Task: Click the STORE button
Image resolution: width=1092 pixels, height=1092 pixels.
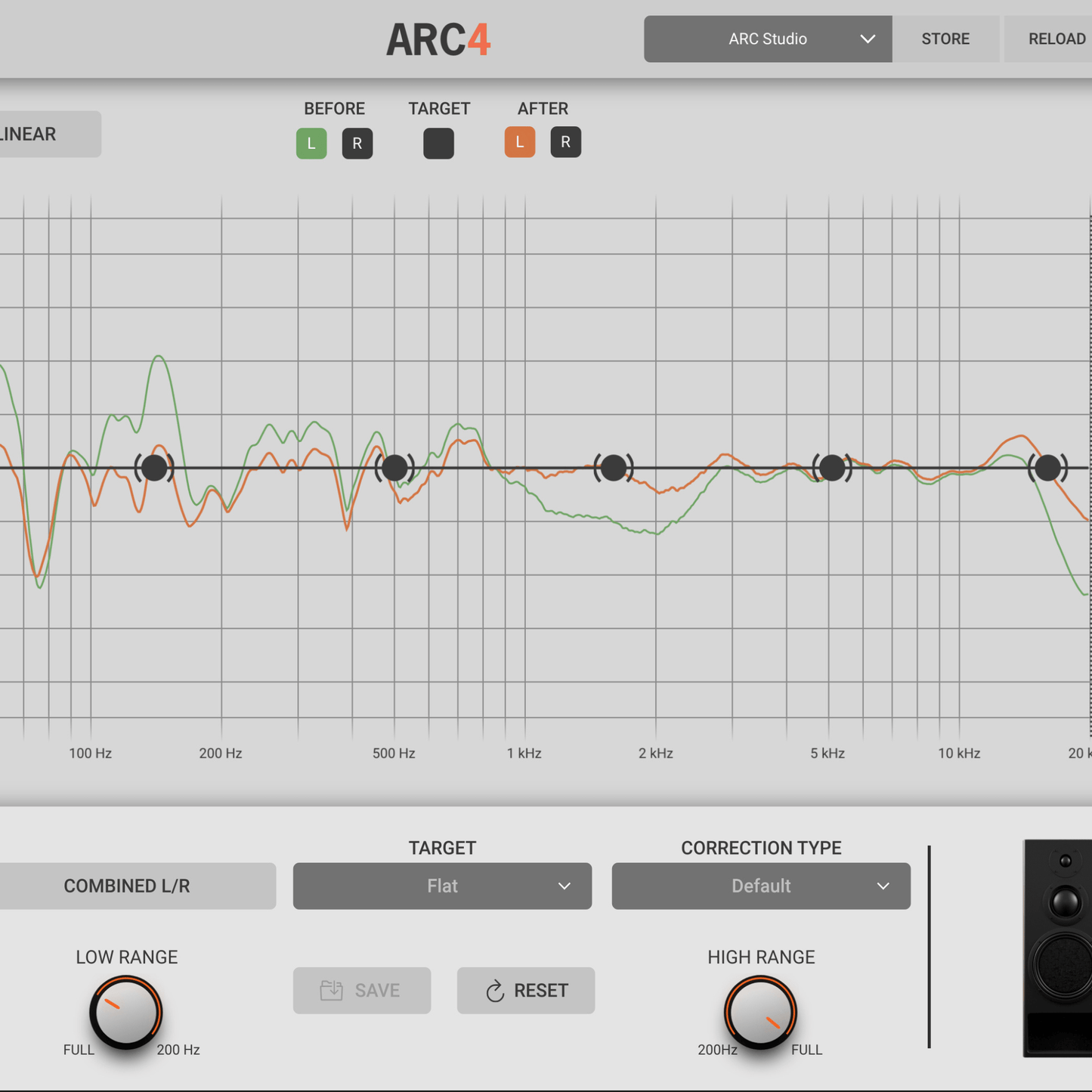Action: pyautogui.click(x=945, y=39)
